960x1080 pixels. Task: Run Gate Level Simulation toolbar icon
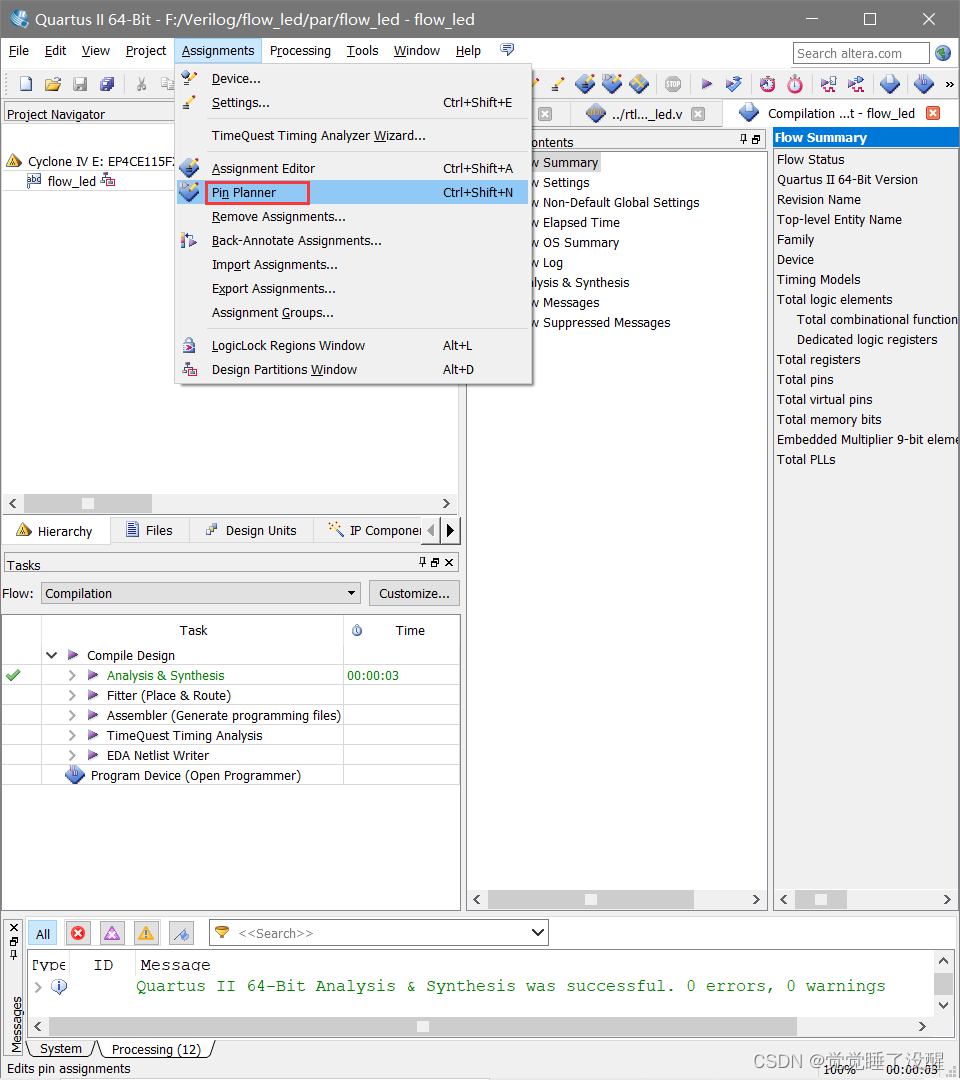pyautogui.click(x=855, y=84)
